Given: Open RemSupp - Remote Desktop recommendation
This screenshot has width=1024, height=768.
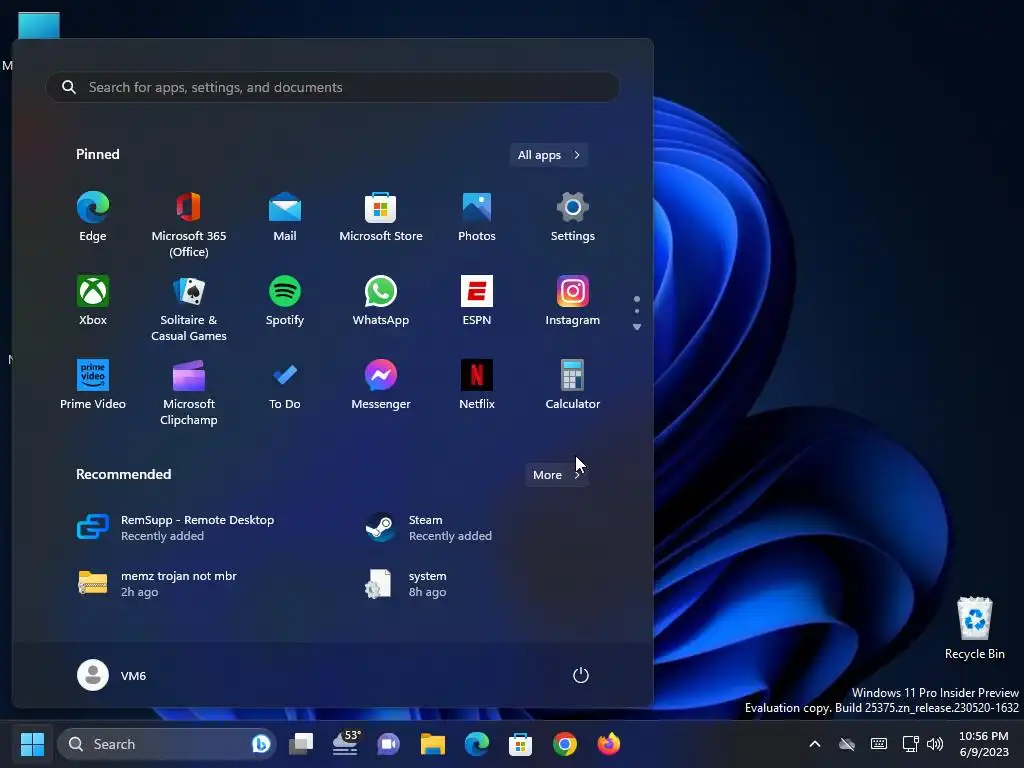Looking at the screenshot, I should (176, 528).
